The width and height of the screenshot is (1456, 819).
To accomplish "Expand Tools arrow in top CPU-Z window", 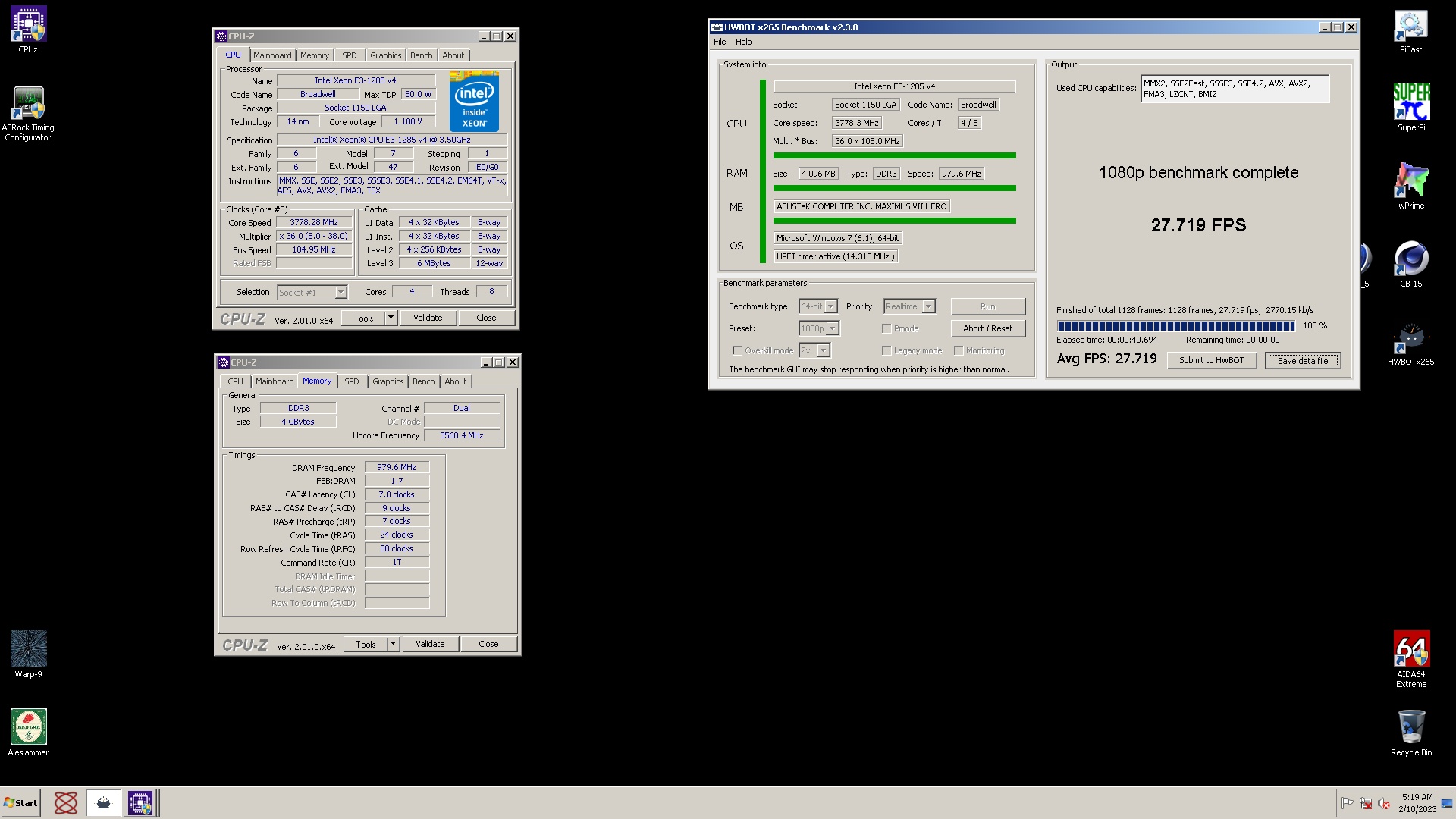I will (391, 318).
